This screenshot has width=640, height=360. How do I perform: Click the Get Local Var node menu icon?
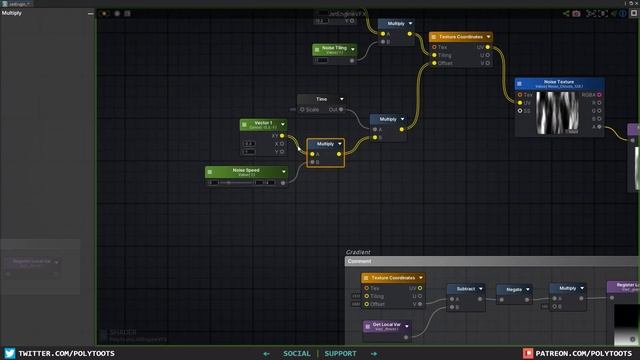[368, 326]
